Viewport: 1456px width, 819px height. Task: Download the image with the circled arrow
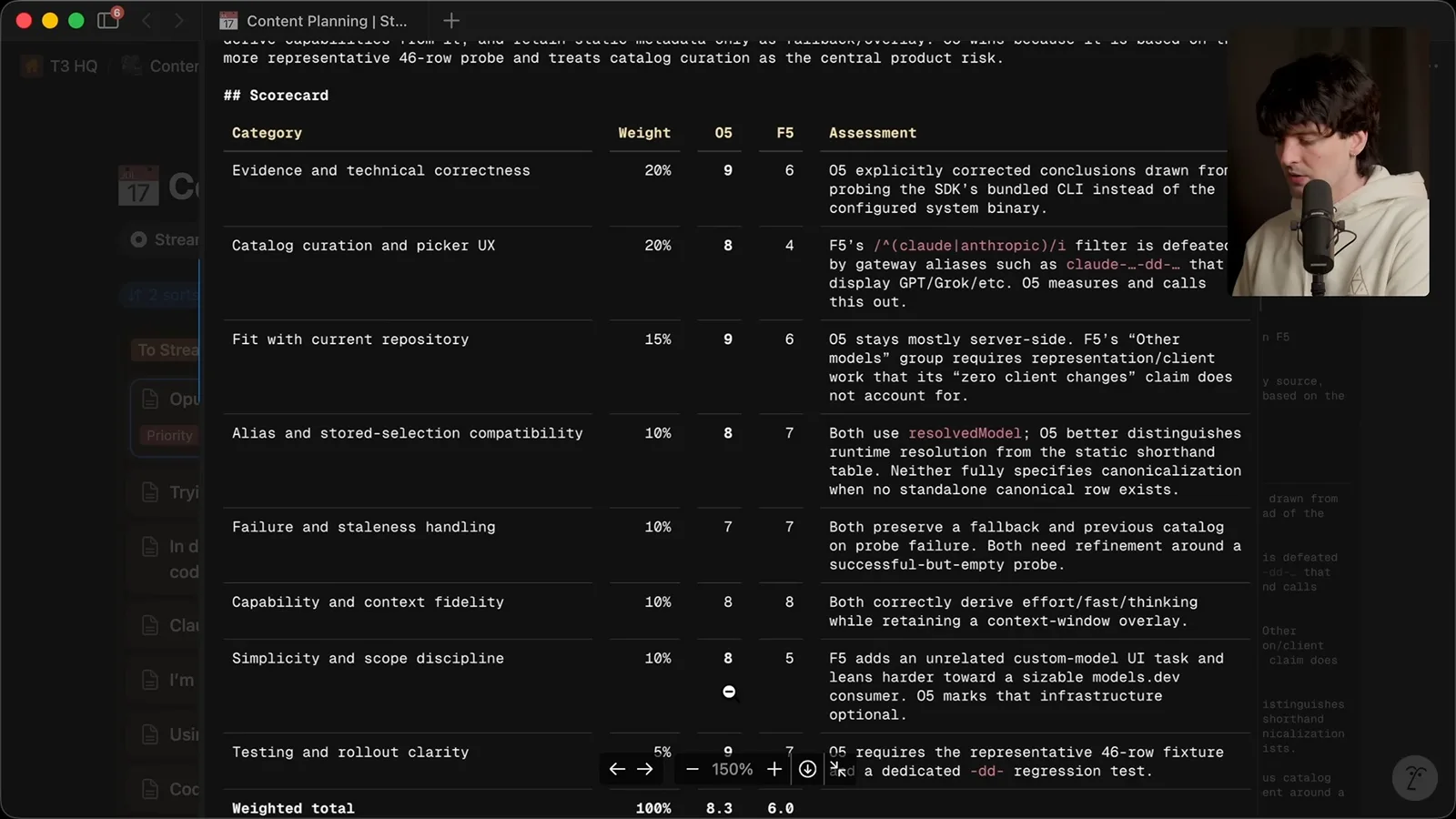point(807,769)
